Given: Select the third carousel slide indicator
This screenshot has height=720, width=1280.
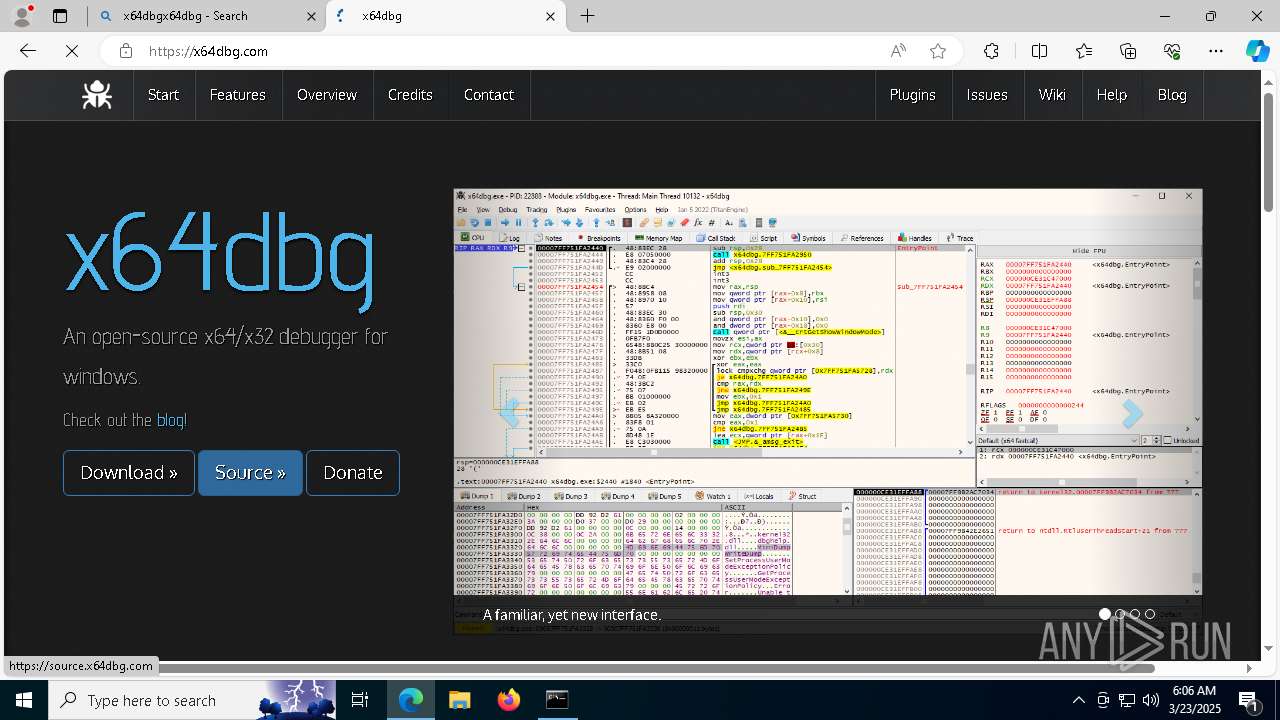Looking at the screenshot, I should (1135, 614).
